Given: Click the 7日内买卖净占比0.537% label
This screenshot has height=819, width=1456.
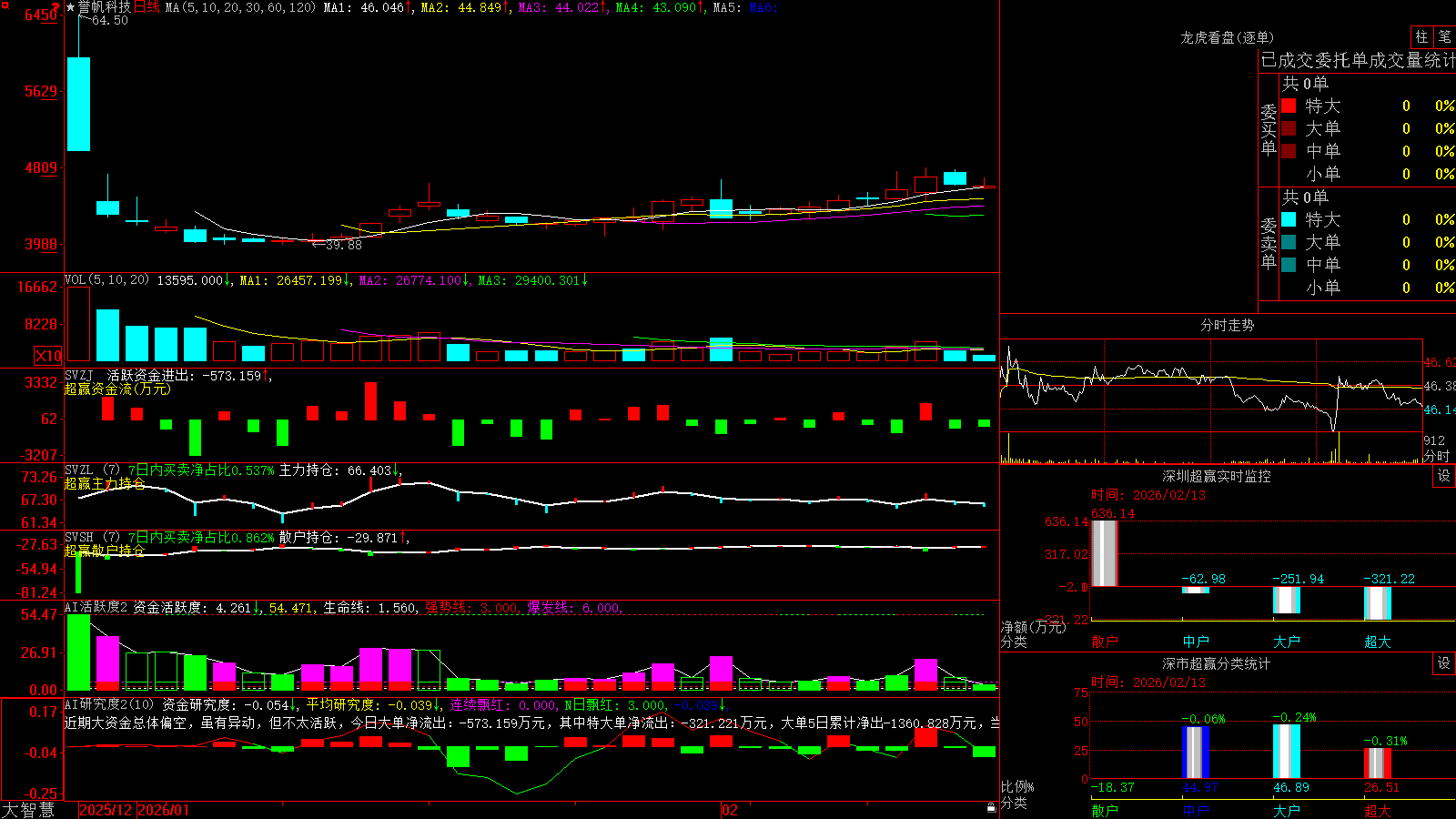Looking at the screenshot, I should (x=201, y=470).
